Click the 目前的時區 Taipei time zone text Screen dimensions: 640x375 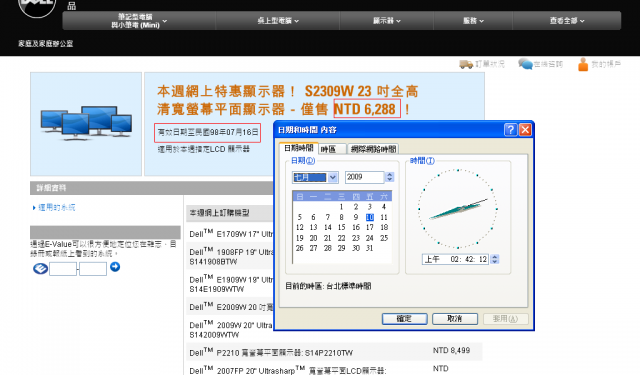pos(328,286)
